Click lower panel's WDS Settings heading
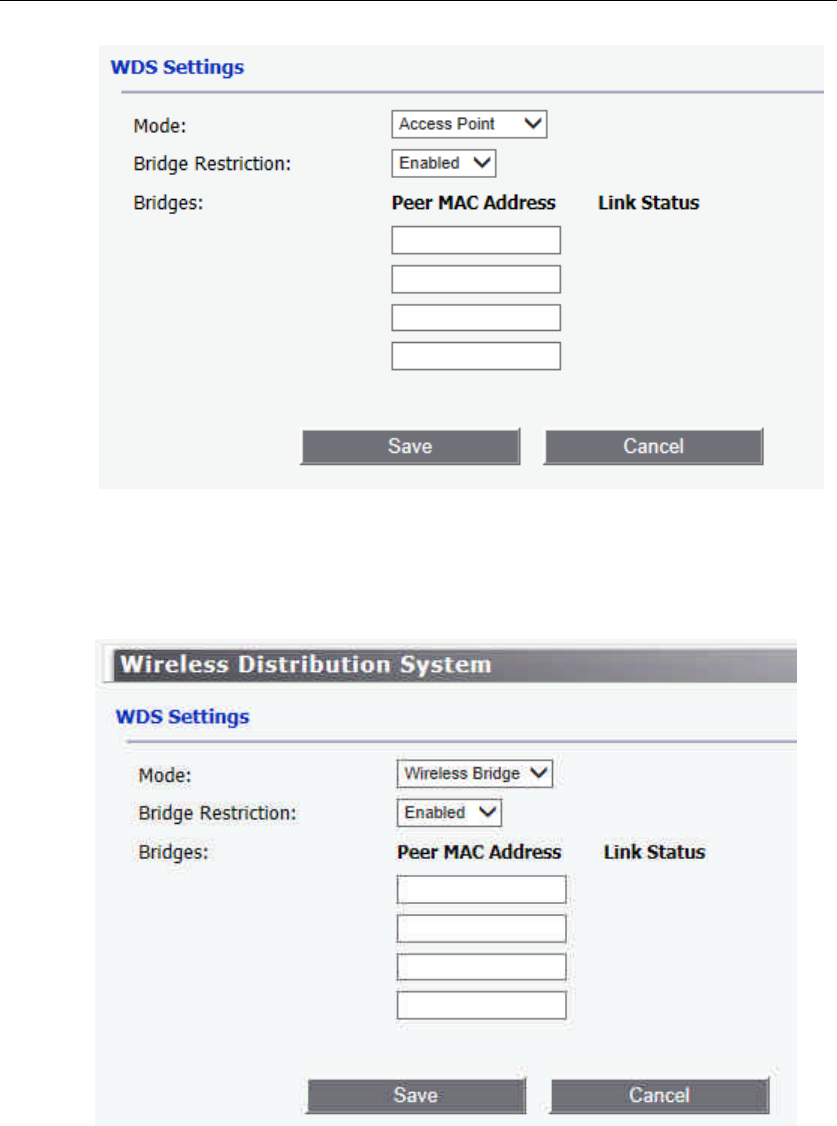The image size is (837, 1126). 182,717
